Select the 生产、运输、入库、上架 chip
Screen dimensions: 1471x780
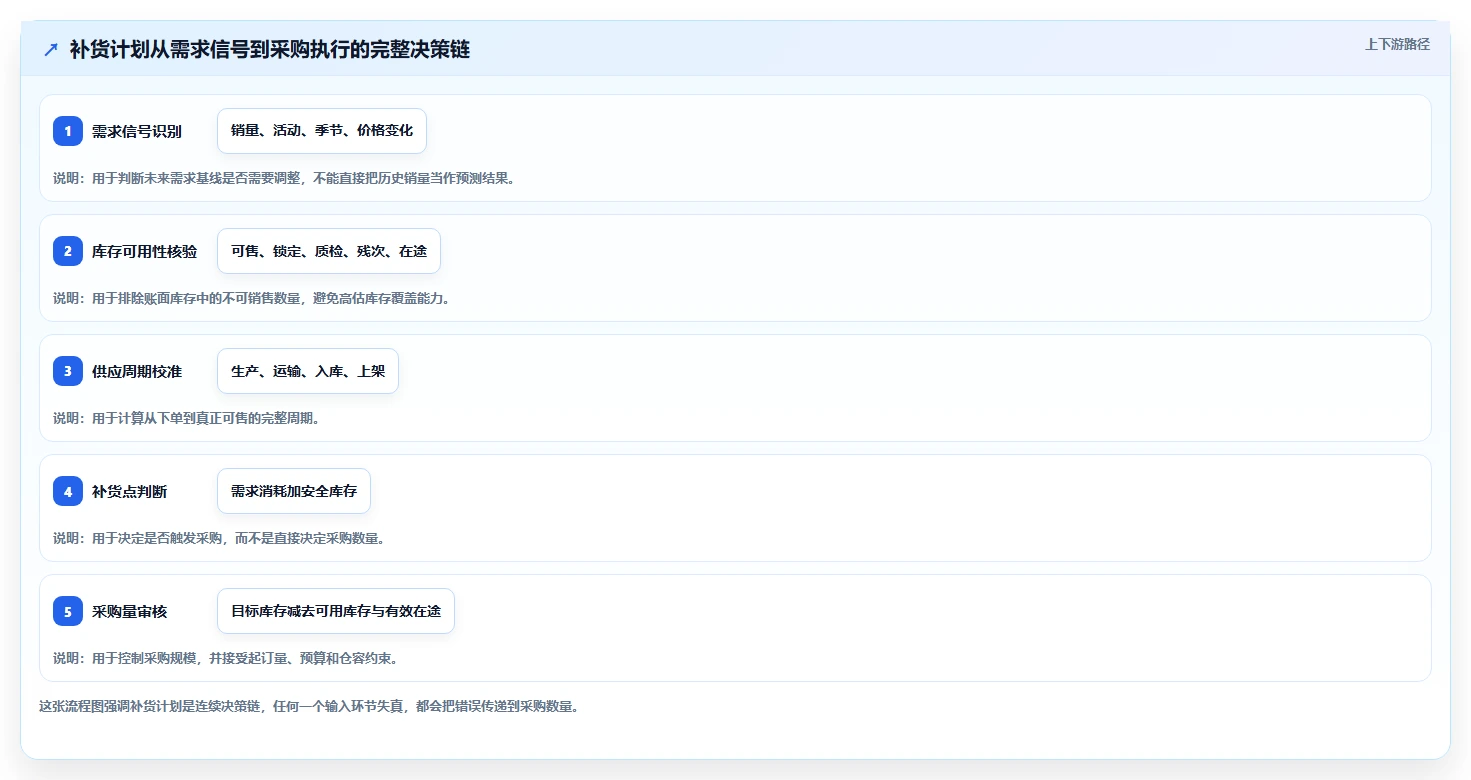tap(308, 371)
